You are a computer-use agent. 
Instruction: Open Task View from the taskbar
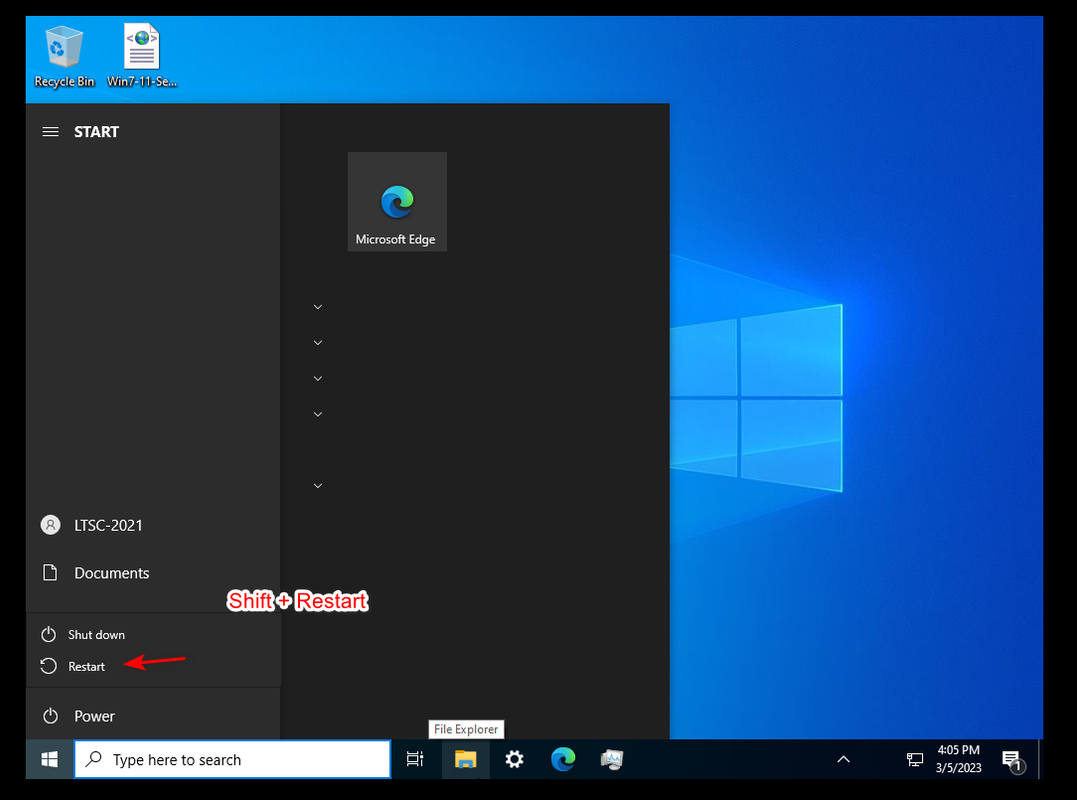click(x=415, y=759)
